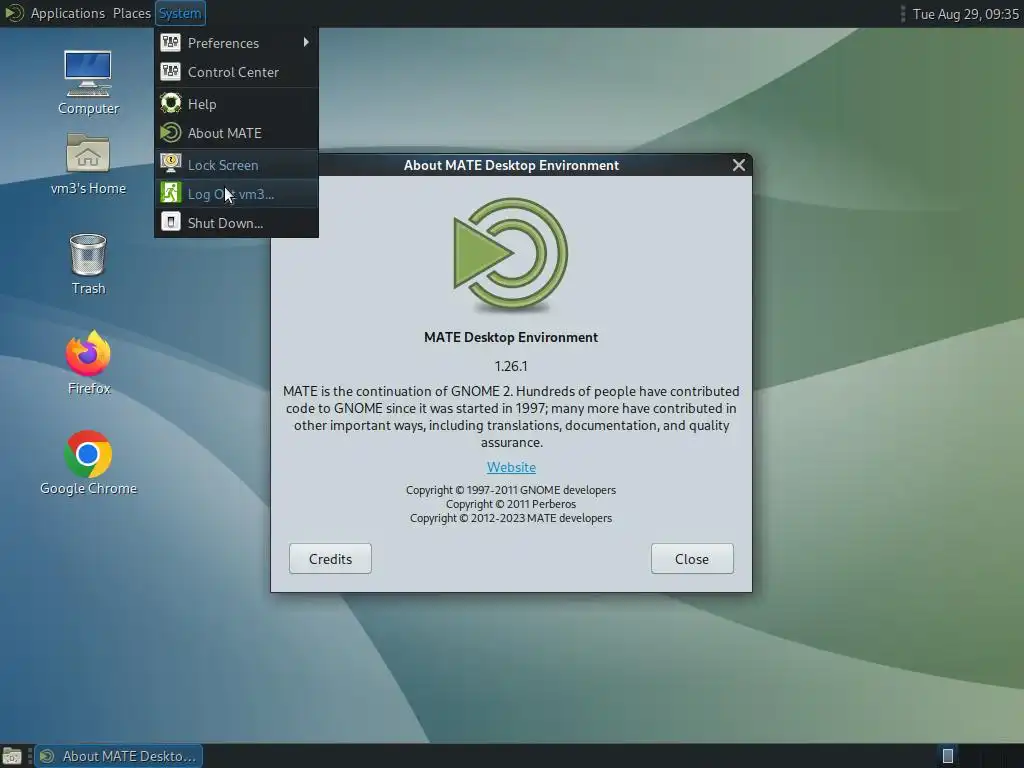Click the Help lifebuoy icon
The width and height of the screenshot is (1024, 768).
[x=170, y=103]
